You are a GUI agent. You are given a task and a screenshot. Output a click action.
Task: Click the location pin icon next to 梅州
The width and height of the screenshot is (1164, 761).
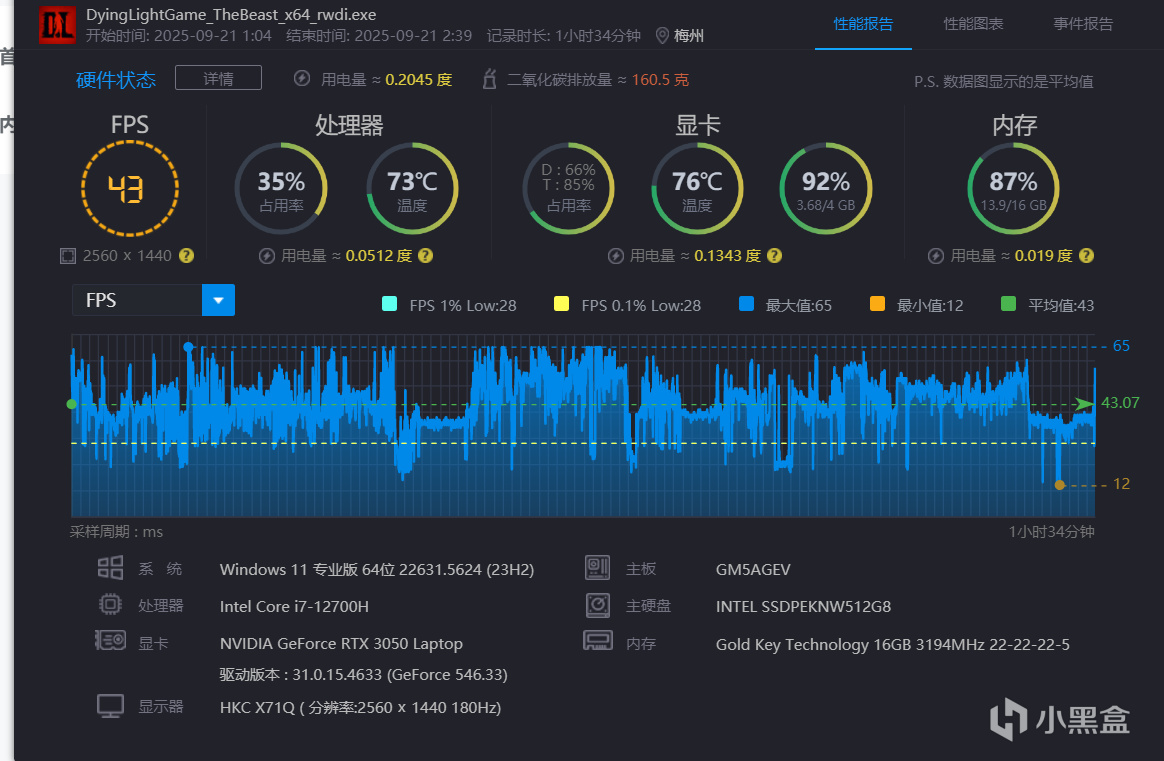pyautogui.click(x=662, y=36)
